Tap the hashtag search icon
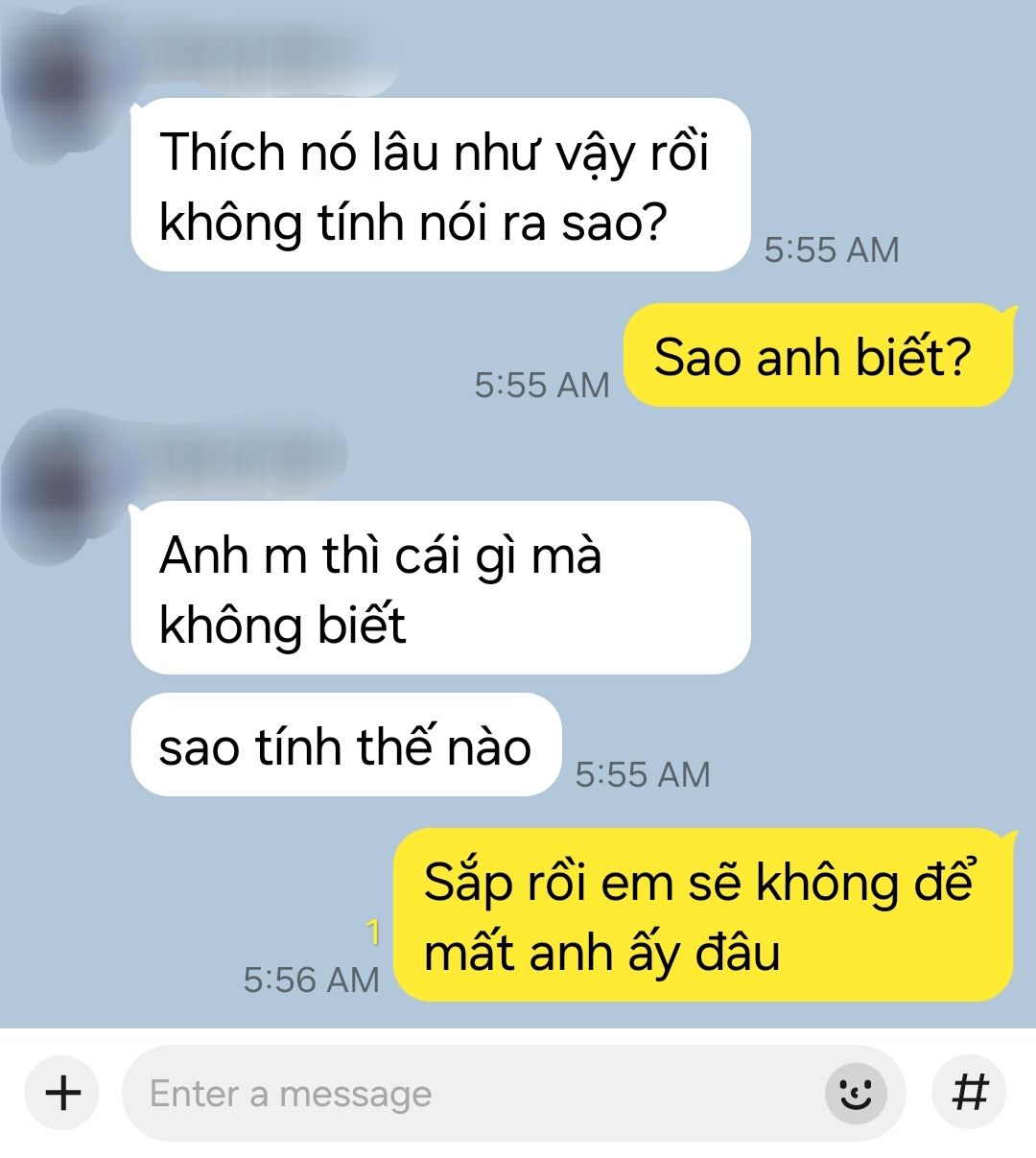Viewport: 1036px width, 1158px height. coord(969,1093)
